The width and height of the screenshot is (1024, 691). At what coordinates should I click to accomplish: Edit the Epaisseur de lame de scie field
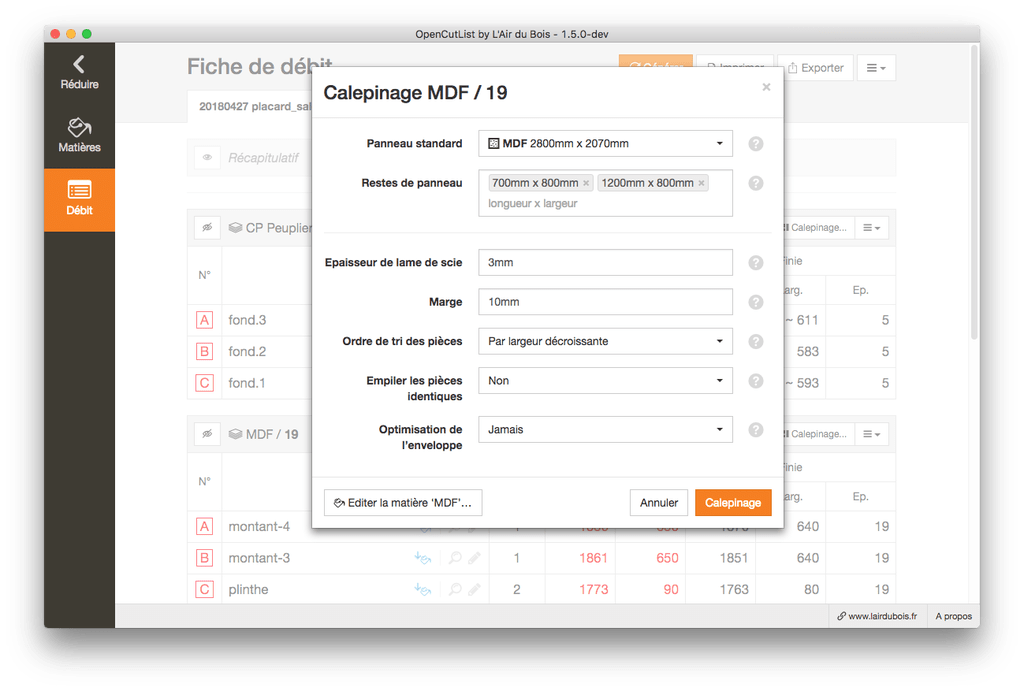coord(605,263)
